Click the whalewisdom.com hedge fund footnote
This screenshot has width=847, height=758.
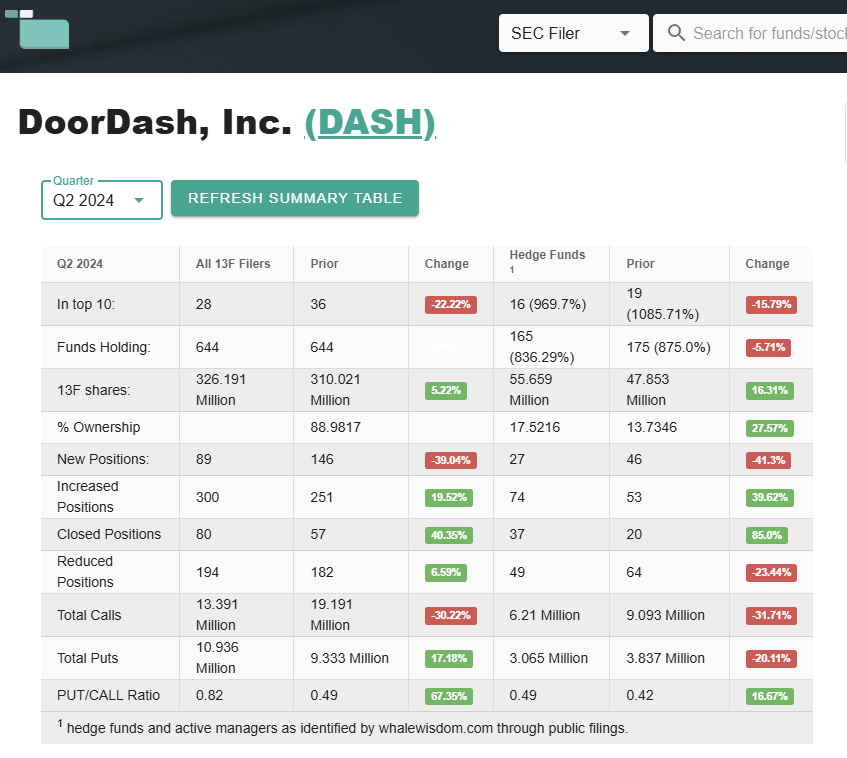point(342,727)
